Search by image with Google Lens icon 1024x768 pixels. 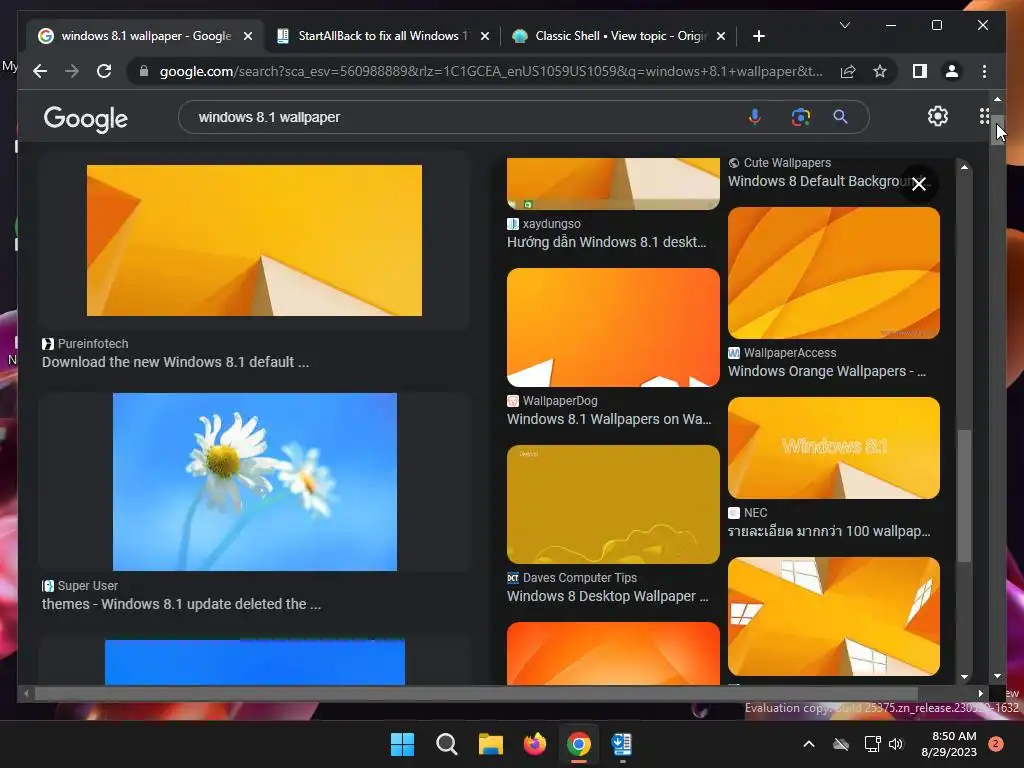801,117
